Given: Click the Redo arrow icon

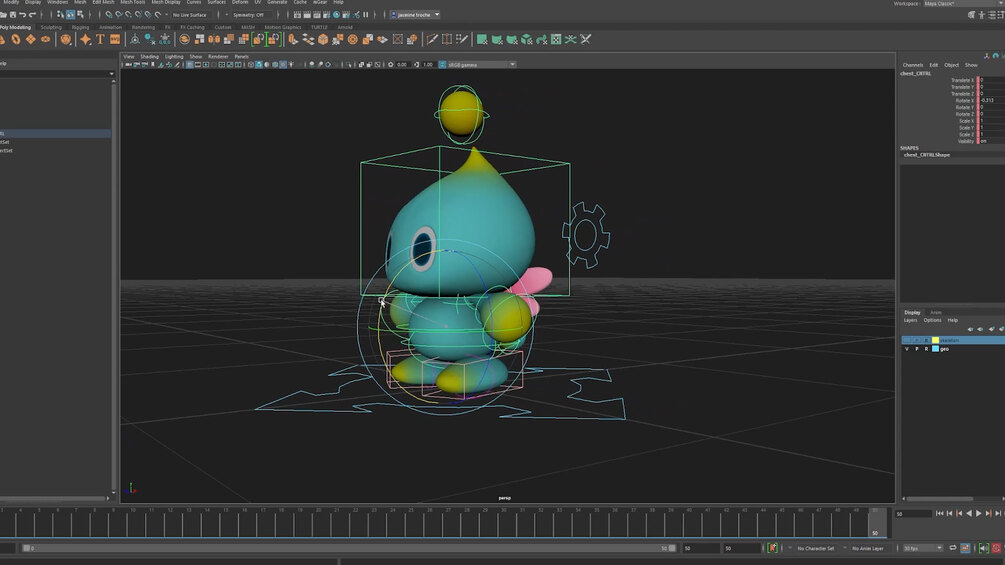Looking at the screenshot, I should [32, 15].
